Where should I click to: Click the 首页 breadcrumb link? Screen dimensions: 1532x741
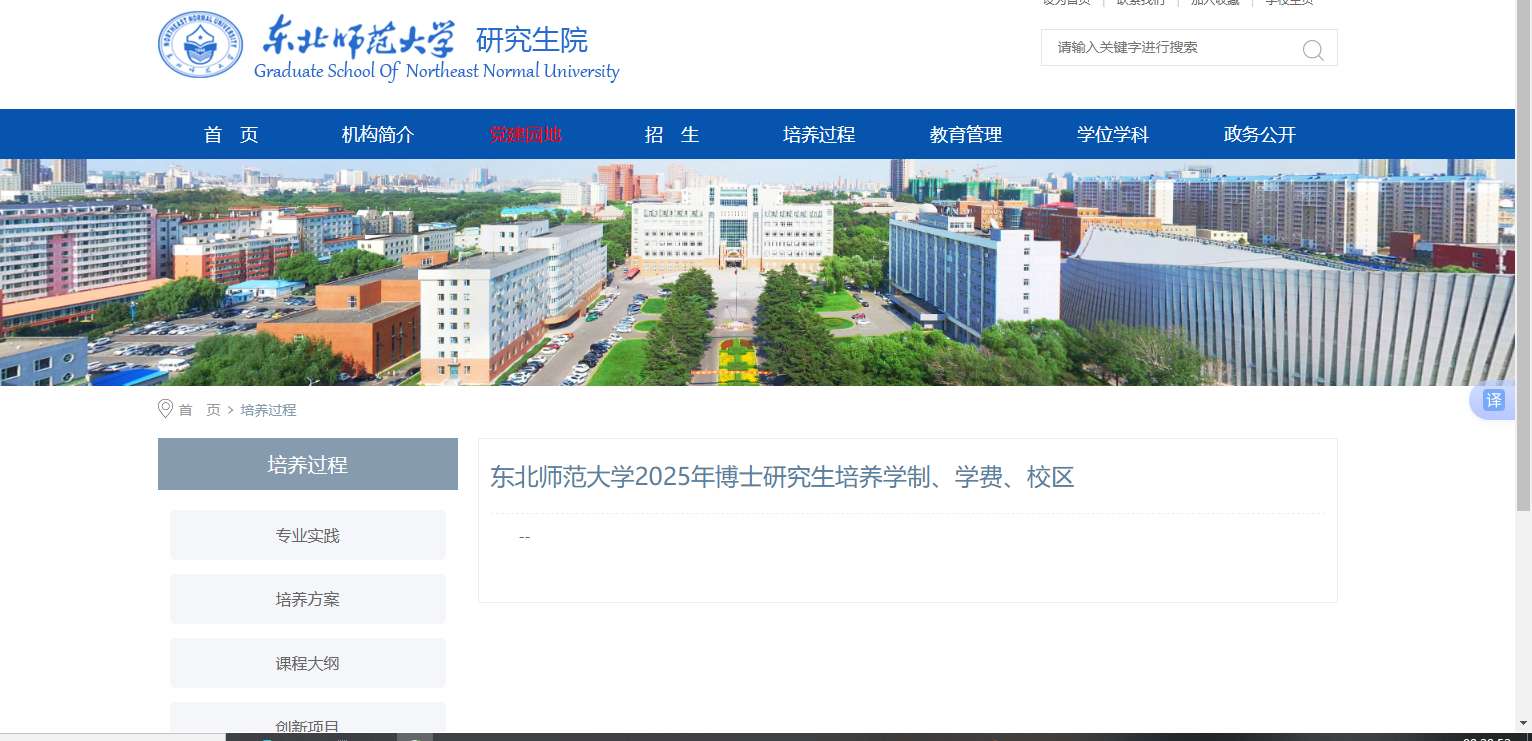click(x=199, y=410)
